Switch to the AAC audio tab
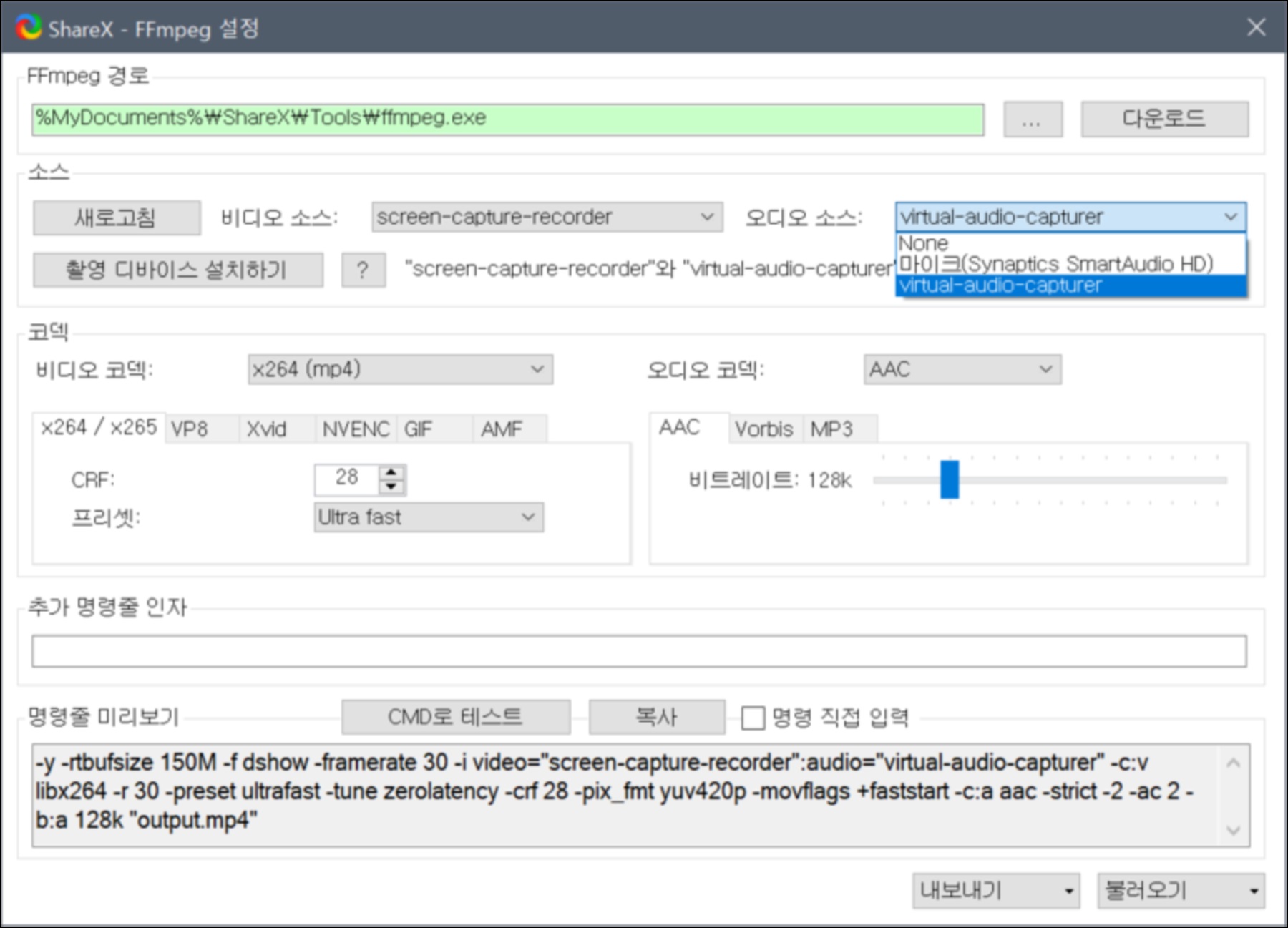The height and width of the screenshot is (928, 1288). pos(689,428)
